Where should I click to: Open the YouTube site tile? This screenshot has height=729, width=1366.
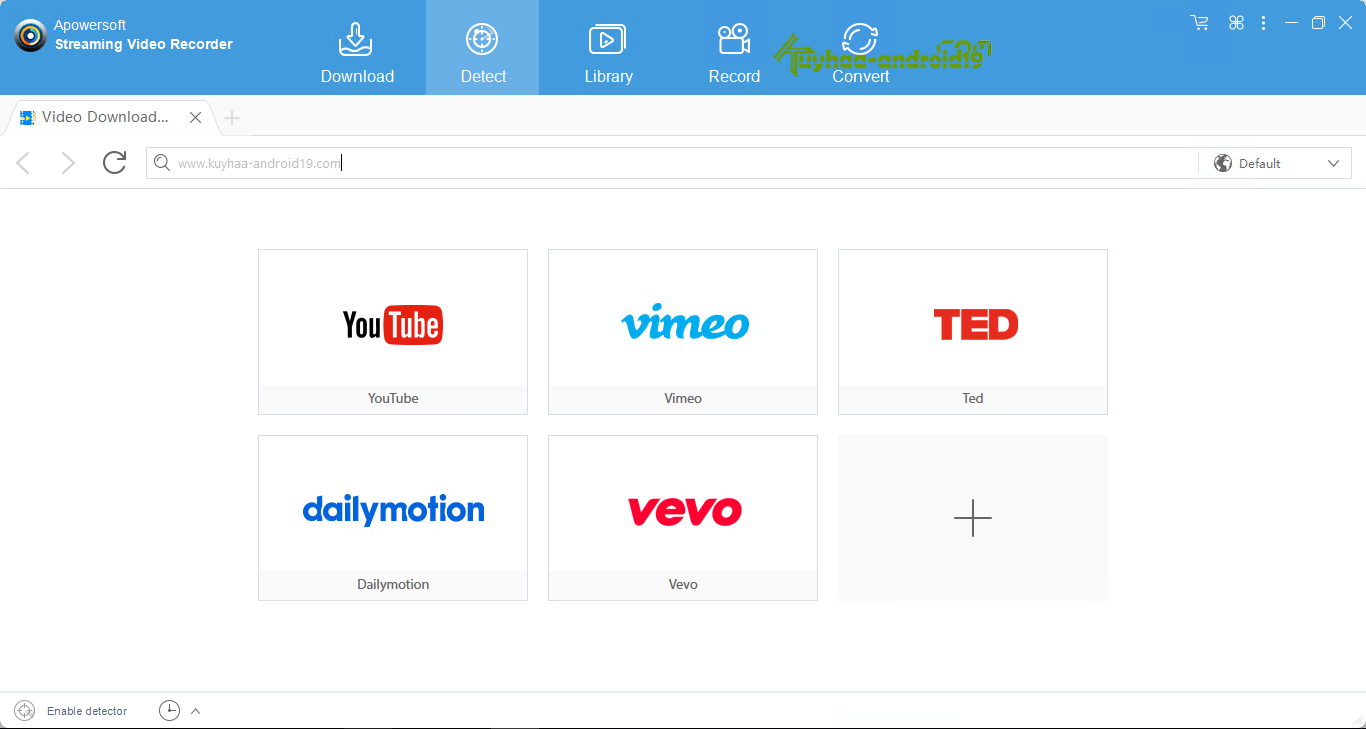point(393,332)
